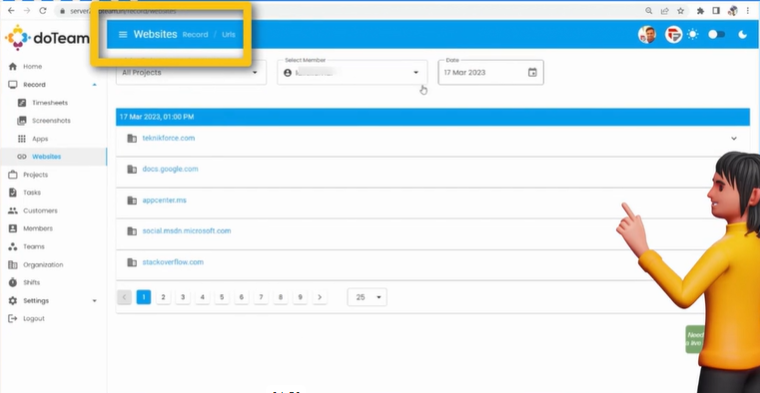Open the hamburger menu beside Websites
The width and height of the screenshot is (760, 393).
(123, 34)
